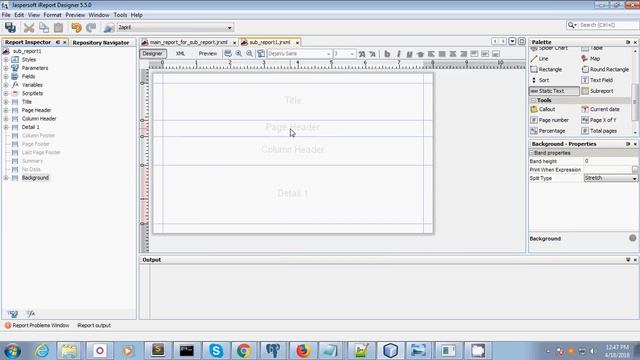
Task: Expand the Parameters tree node
Action: [6, 68]
